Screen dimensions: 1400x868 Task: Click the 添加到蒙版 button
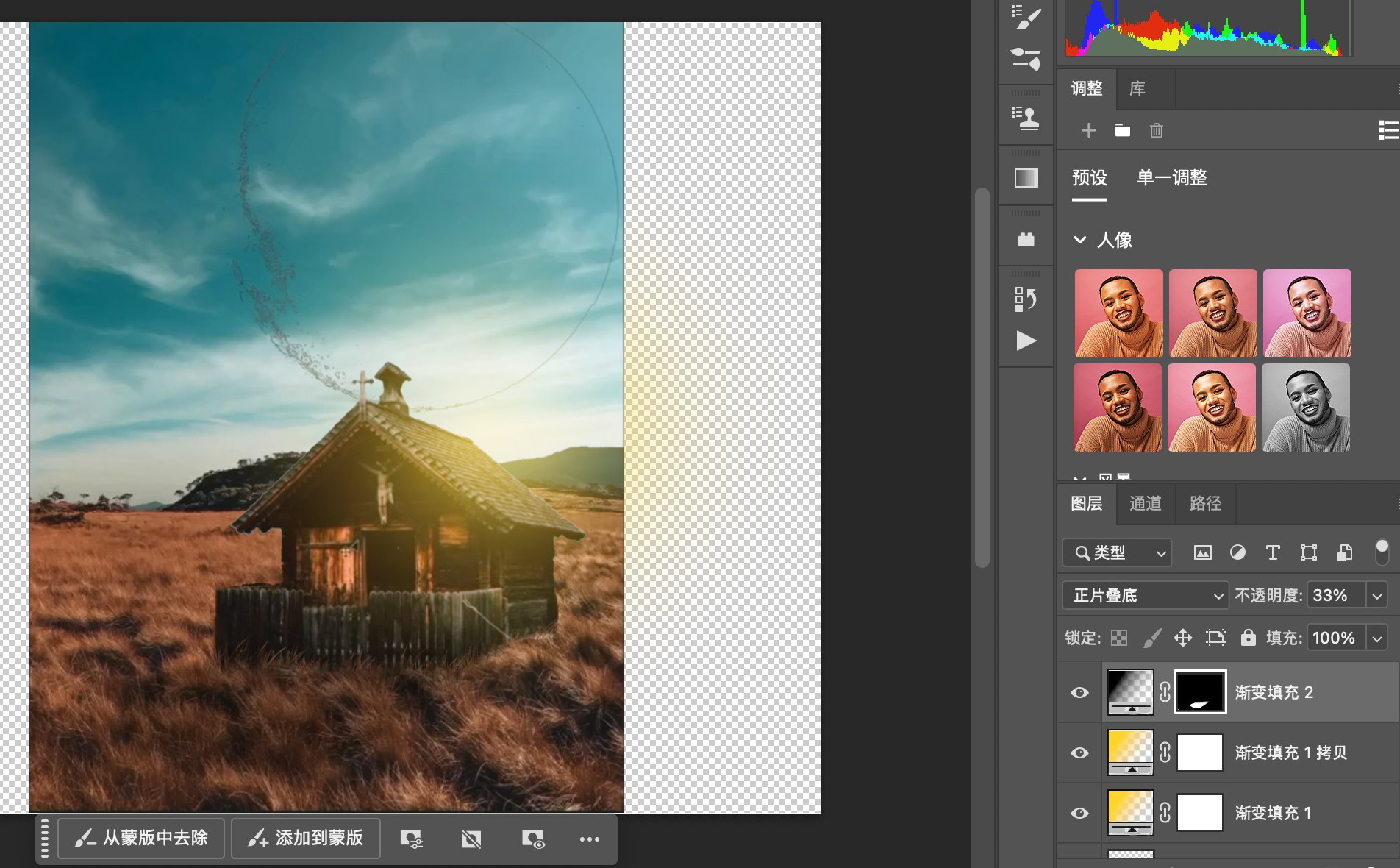306,838
